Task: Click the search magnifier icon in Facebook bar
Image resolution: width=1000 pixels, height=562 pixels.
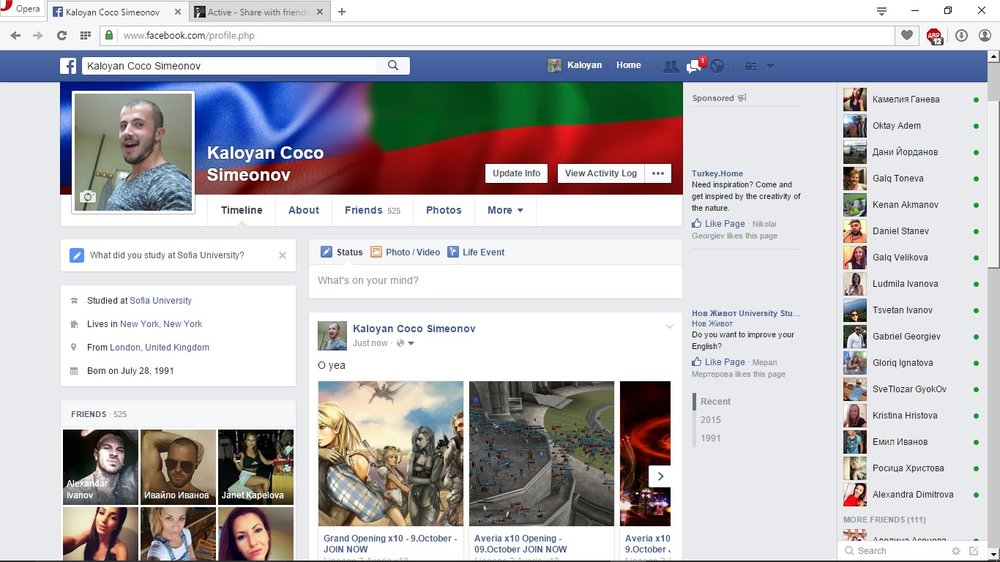Action: [x=394, y=66]
